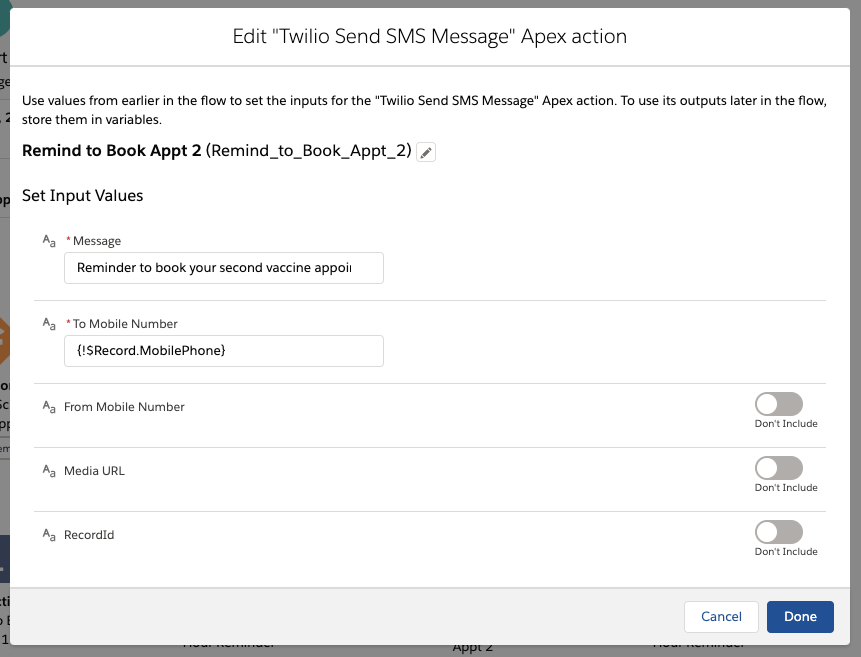Click the text type icon beside From Mobile Number
Image resolution: width=861 pixels, height=657 pixels.
click(x=49, y=407)
